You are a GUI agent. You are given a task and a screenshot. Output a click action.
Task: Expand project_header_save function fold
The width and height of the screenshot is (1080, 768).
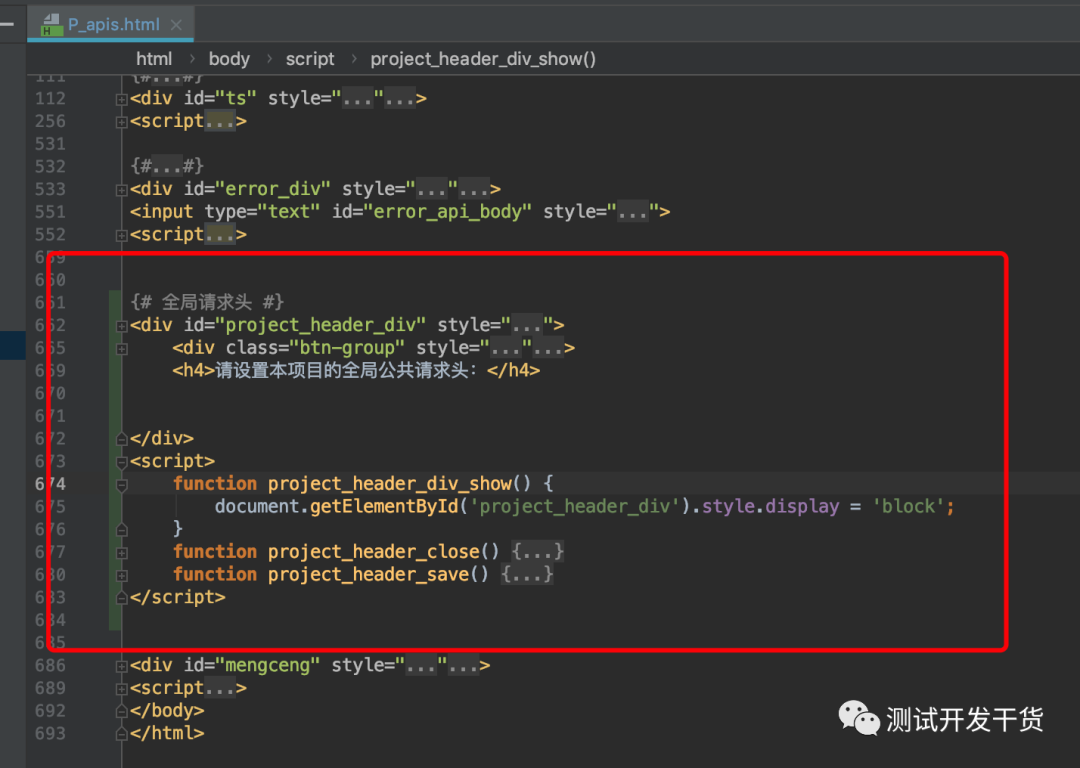122,576
